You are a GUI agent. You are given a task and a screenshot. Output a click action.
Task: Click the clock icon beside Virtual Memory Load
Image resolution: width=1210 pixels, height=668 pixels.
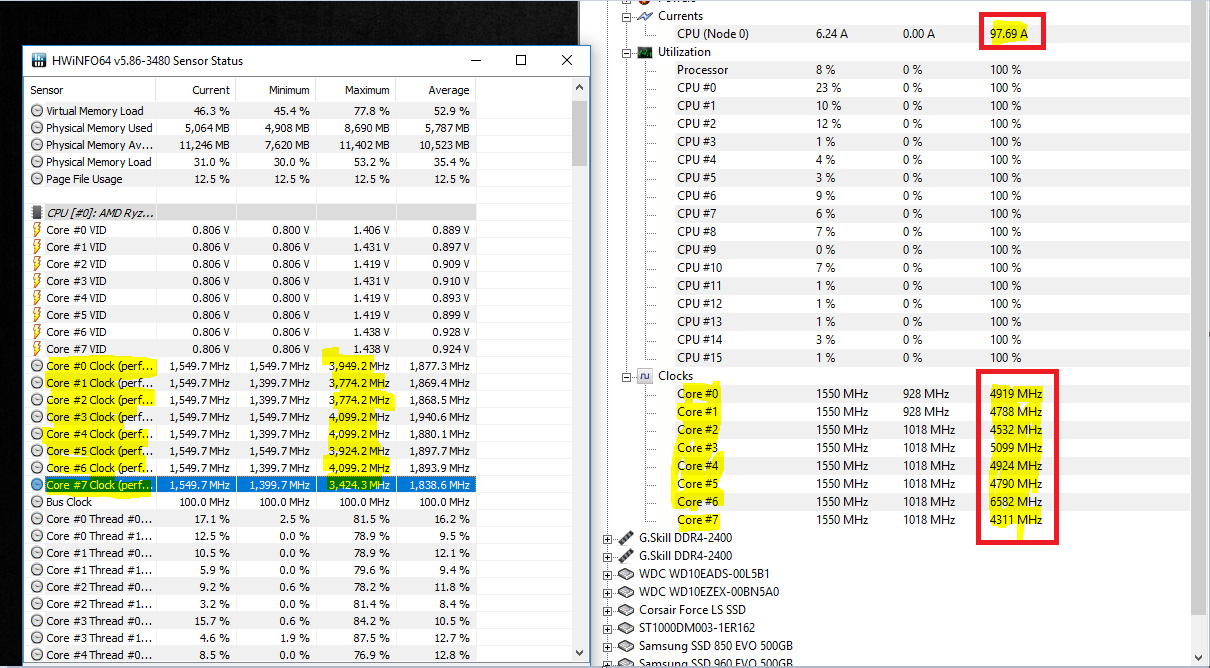[x=37, y=111]
